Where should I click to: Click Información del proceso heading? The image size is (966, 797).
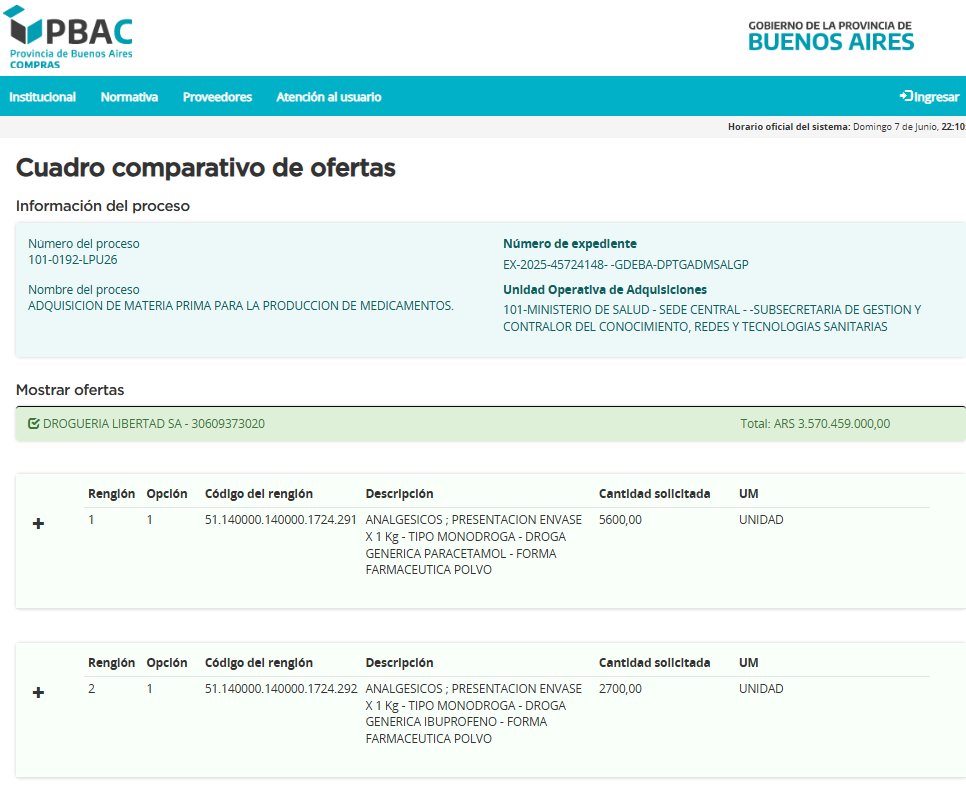[x=103, y=206]
